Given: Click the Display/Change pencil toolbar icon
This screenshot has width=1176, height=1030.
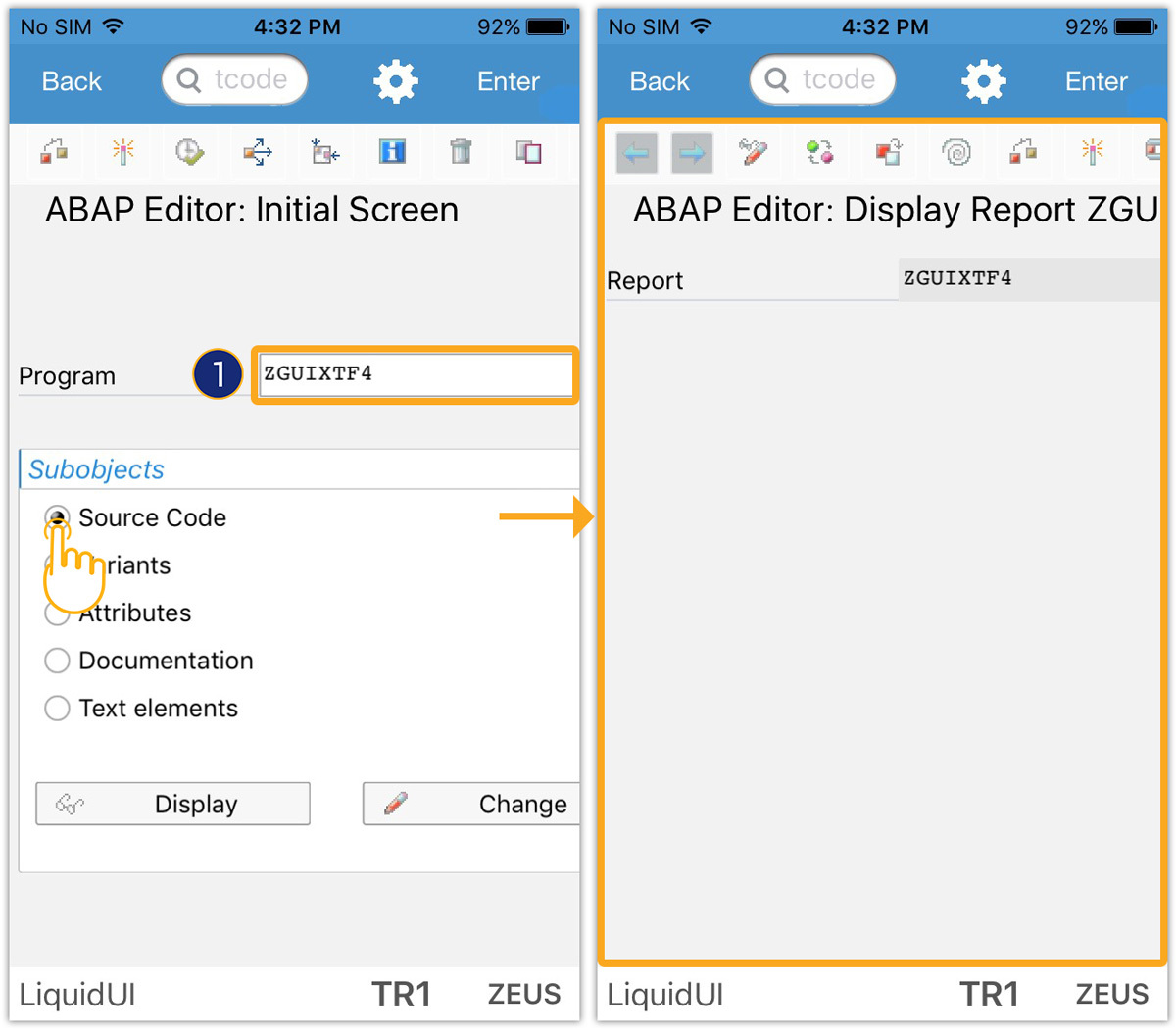Looking at the screenshot, I should tap(753, 153).
